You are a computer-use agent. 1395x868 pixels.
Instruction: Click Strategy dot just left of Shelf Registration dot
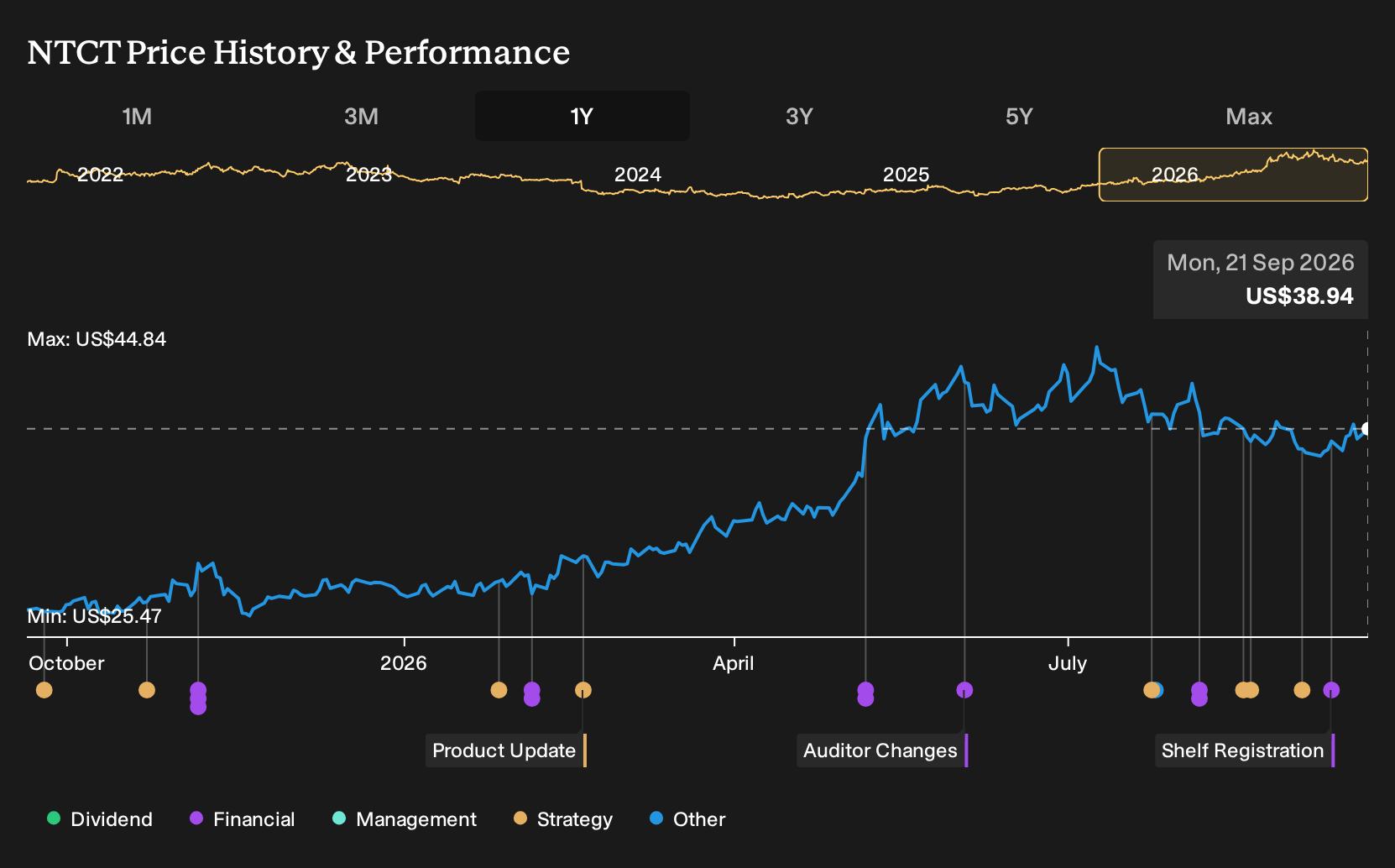pyautogui.click(x=1302, y=690)
